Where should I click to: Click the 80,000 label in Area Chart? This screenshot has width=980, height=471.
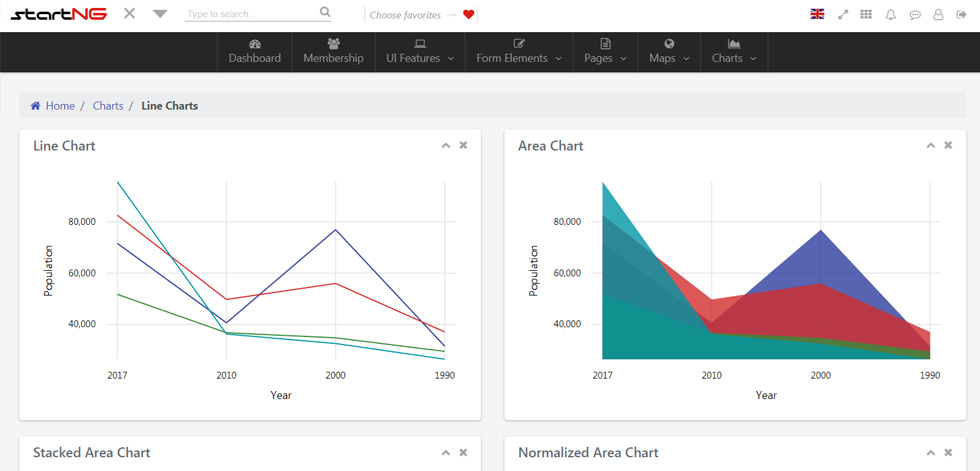pos(568,222)
